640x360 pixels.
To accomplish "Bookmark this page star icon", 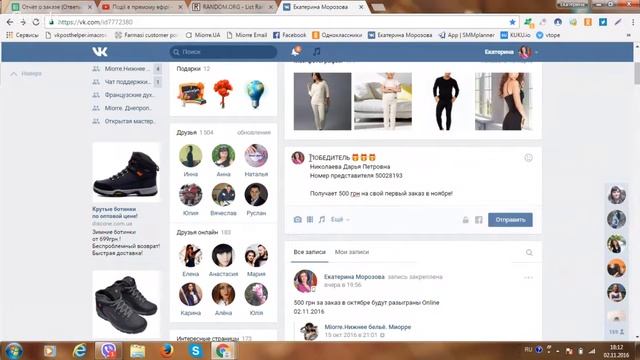I will [x=512, y=22].
